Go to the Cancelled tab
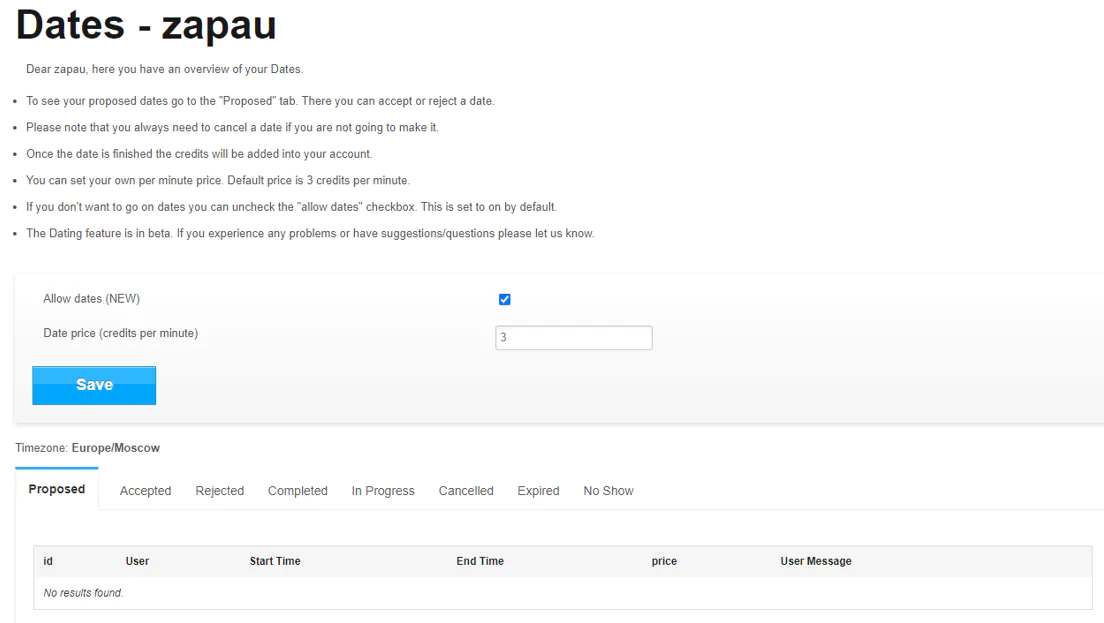The height and width of the screenshot is (623, 1104). point(465,491)
